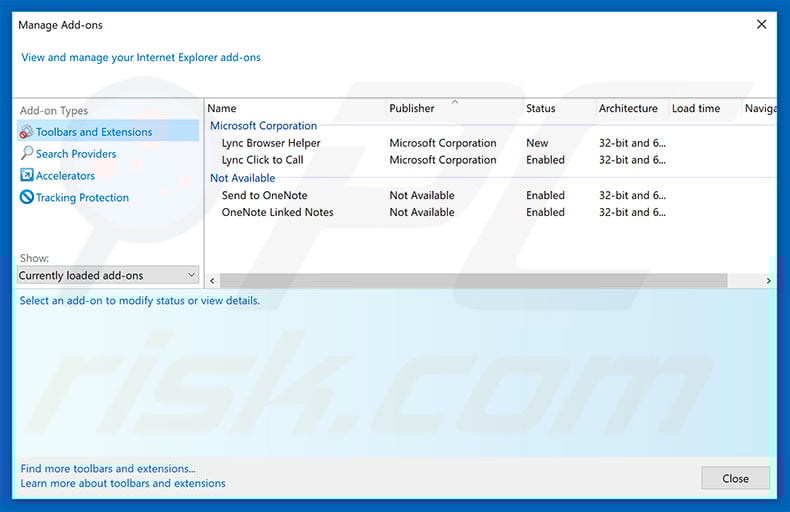Viewport: 790px width, 512px height.
Task: Click the Accelerators arrow icon
Action: (27, 175)
